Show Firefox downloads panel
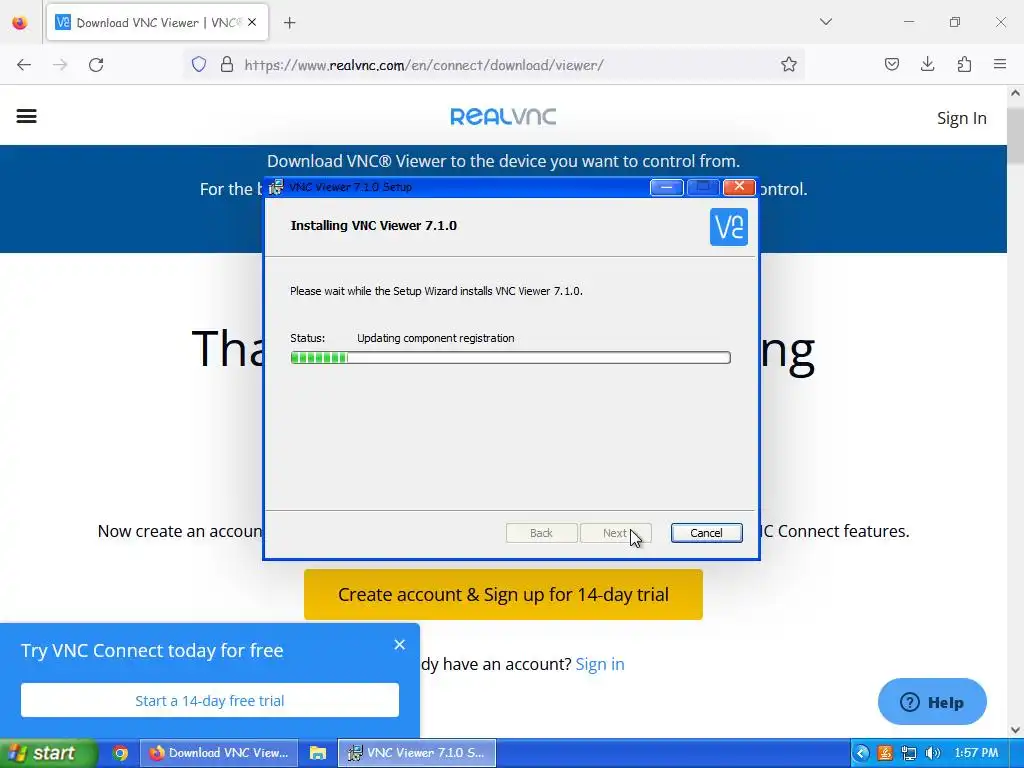The height and width of the screenshot is (768, 1024). (x=927, y=64)
